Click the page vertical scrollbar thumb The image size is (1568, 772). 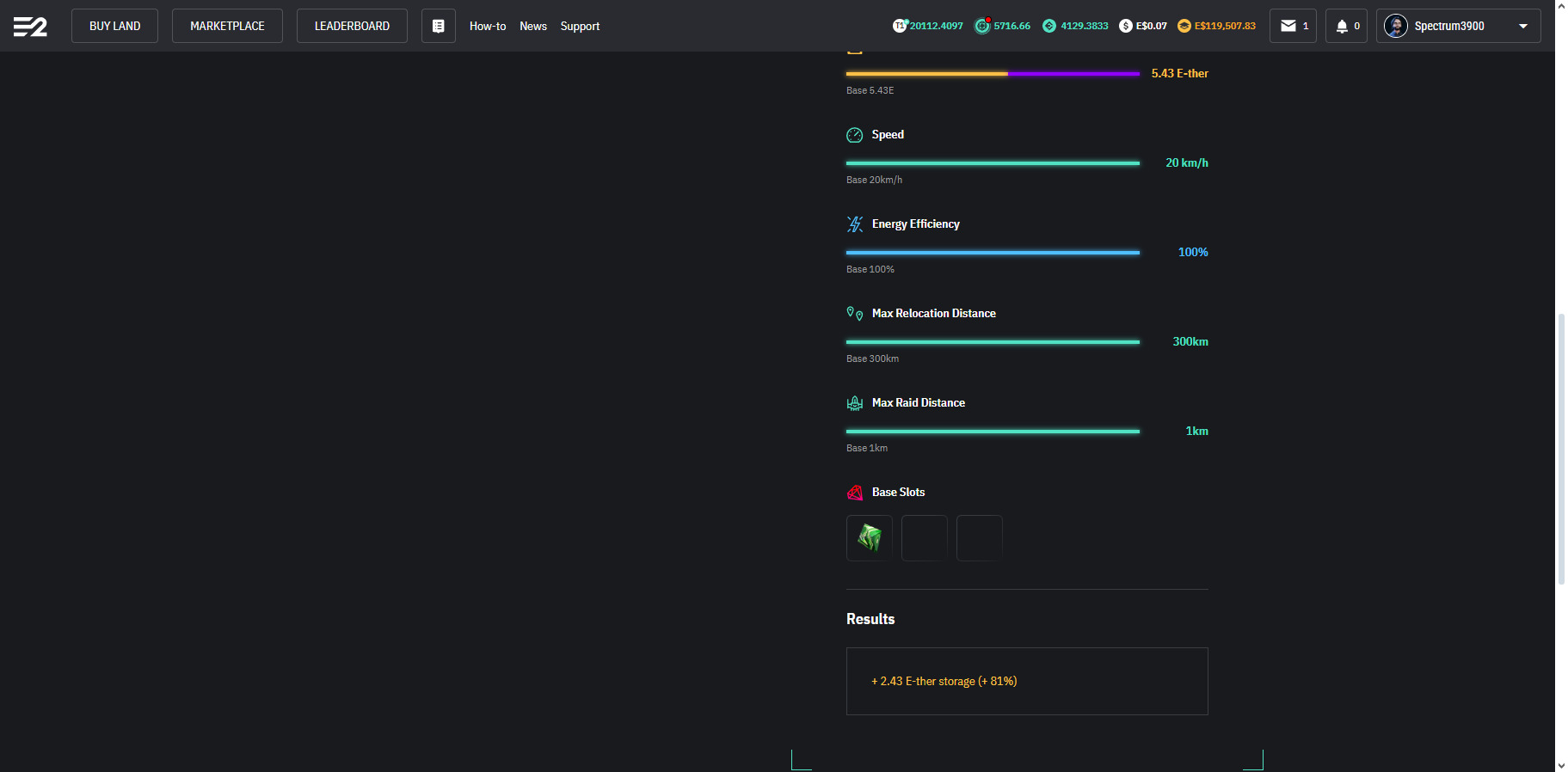click(x=1561, y=449)
